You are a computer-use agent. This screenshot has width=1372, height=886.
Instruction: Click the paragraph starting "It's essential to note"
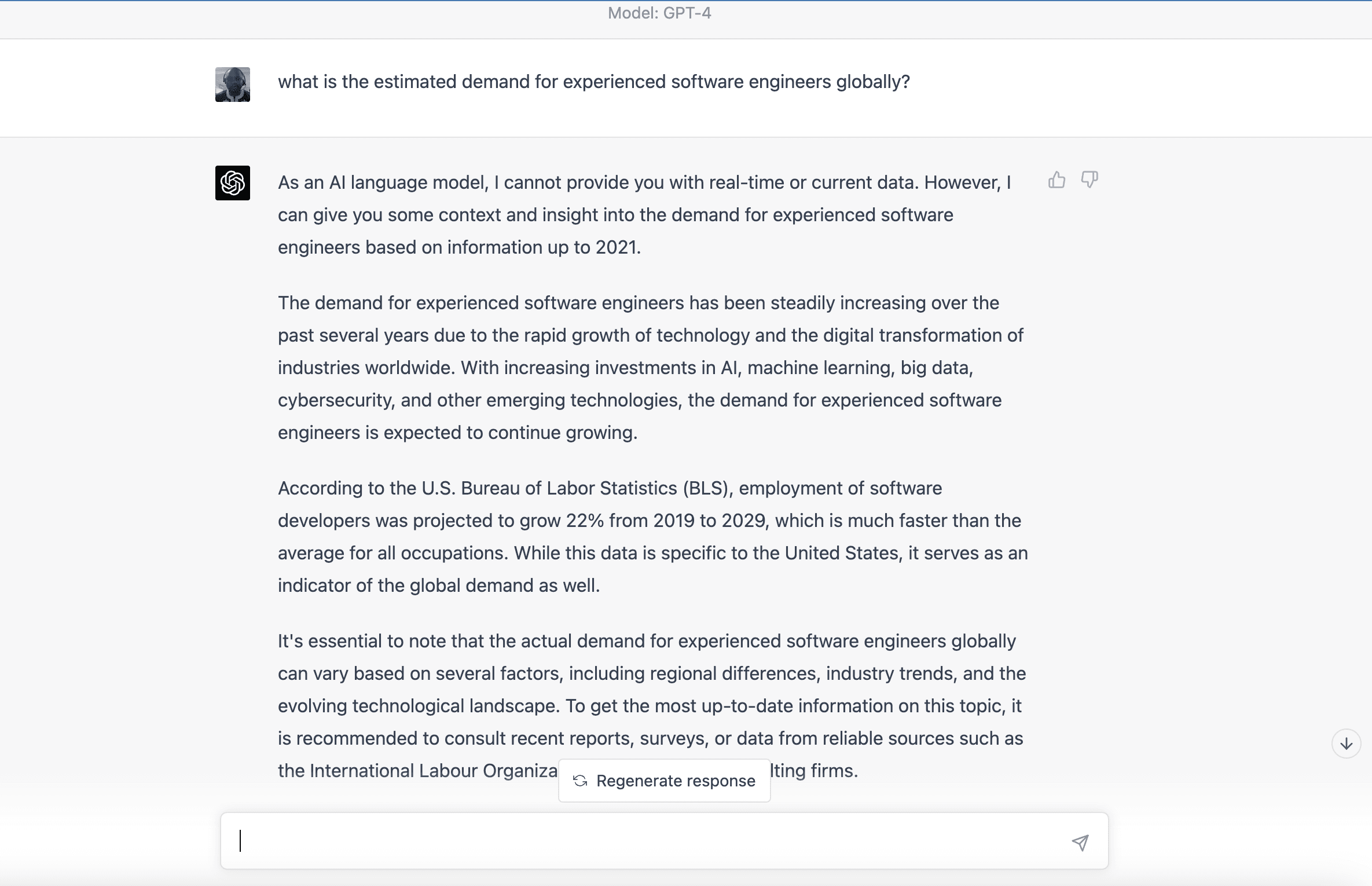tap(652, 706)
